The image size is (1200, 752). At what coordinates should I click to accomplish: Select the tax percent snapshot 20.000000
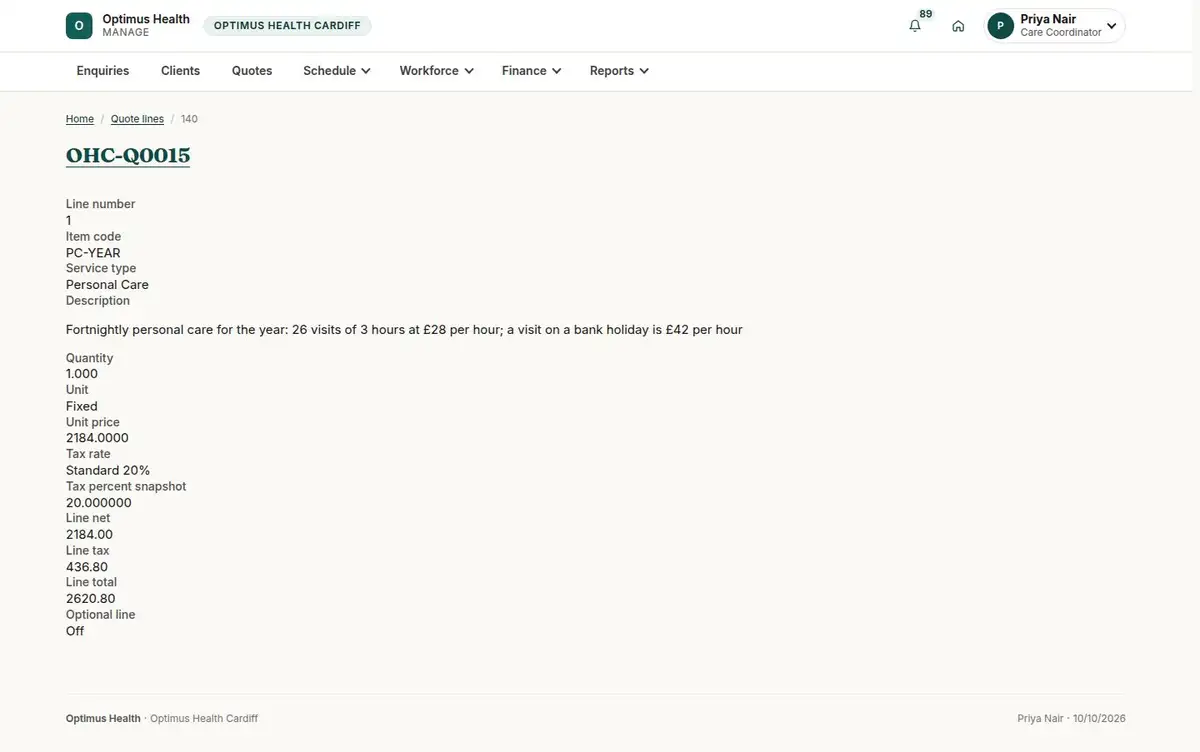99,503
